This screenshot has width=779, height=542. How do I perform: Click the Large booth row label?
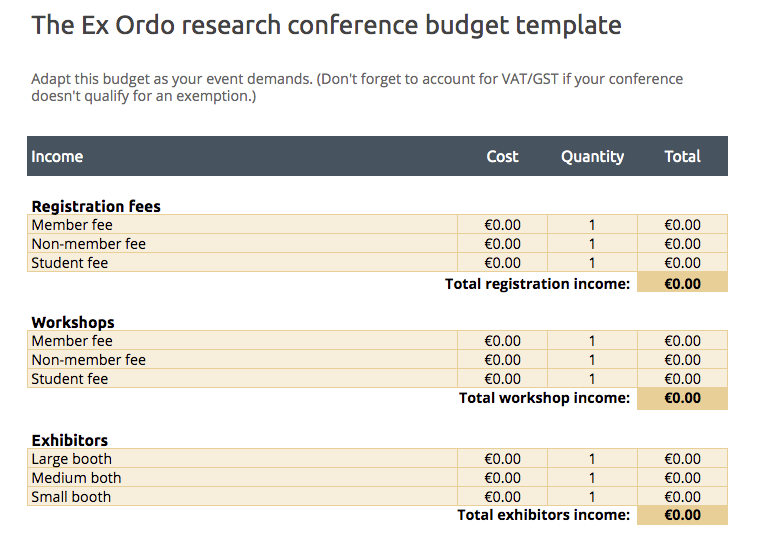click(x=71, y=459)
